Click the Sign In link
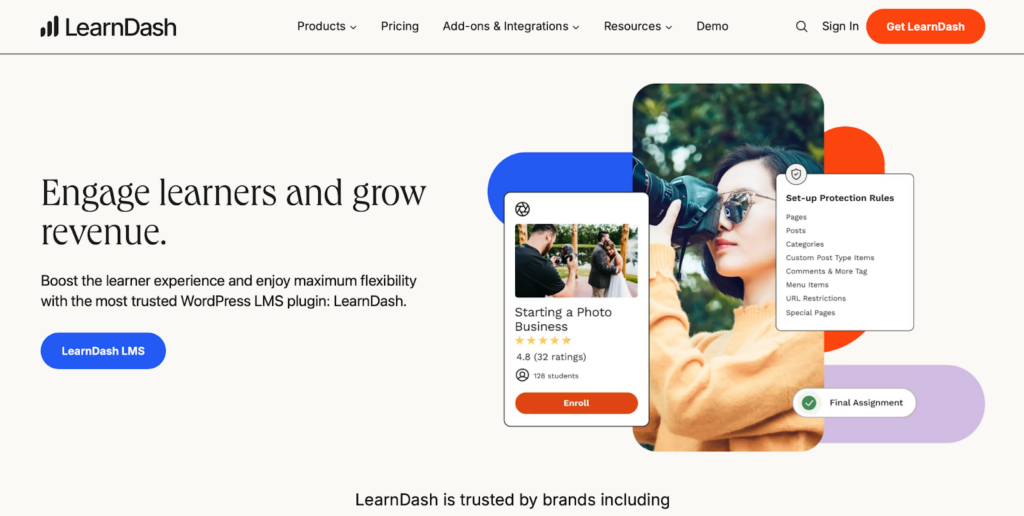The image size is (1024, 516). [x=840, y=27]
